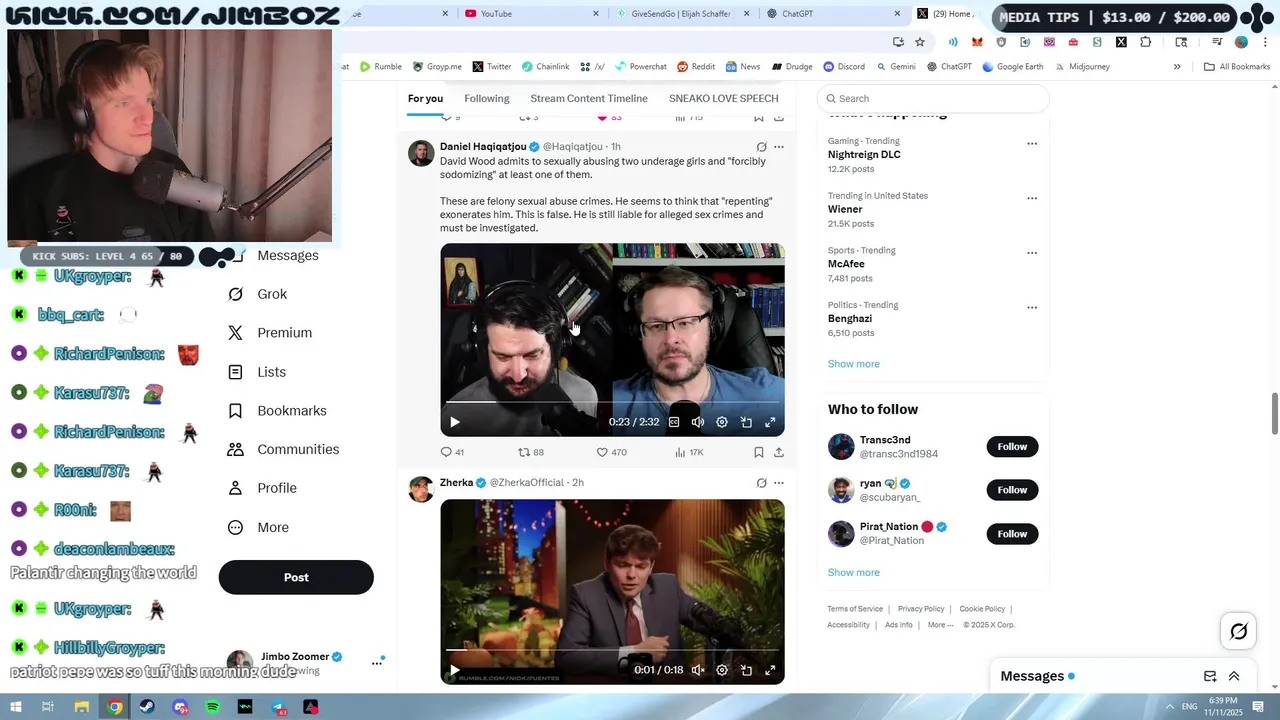Open replies on Daniel Haqiqatjou's post
The height and width of the screenshot is (720, 1280).
(x=452, y=452)
